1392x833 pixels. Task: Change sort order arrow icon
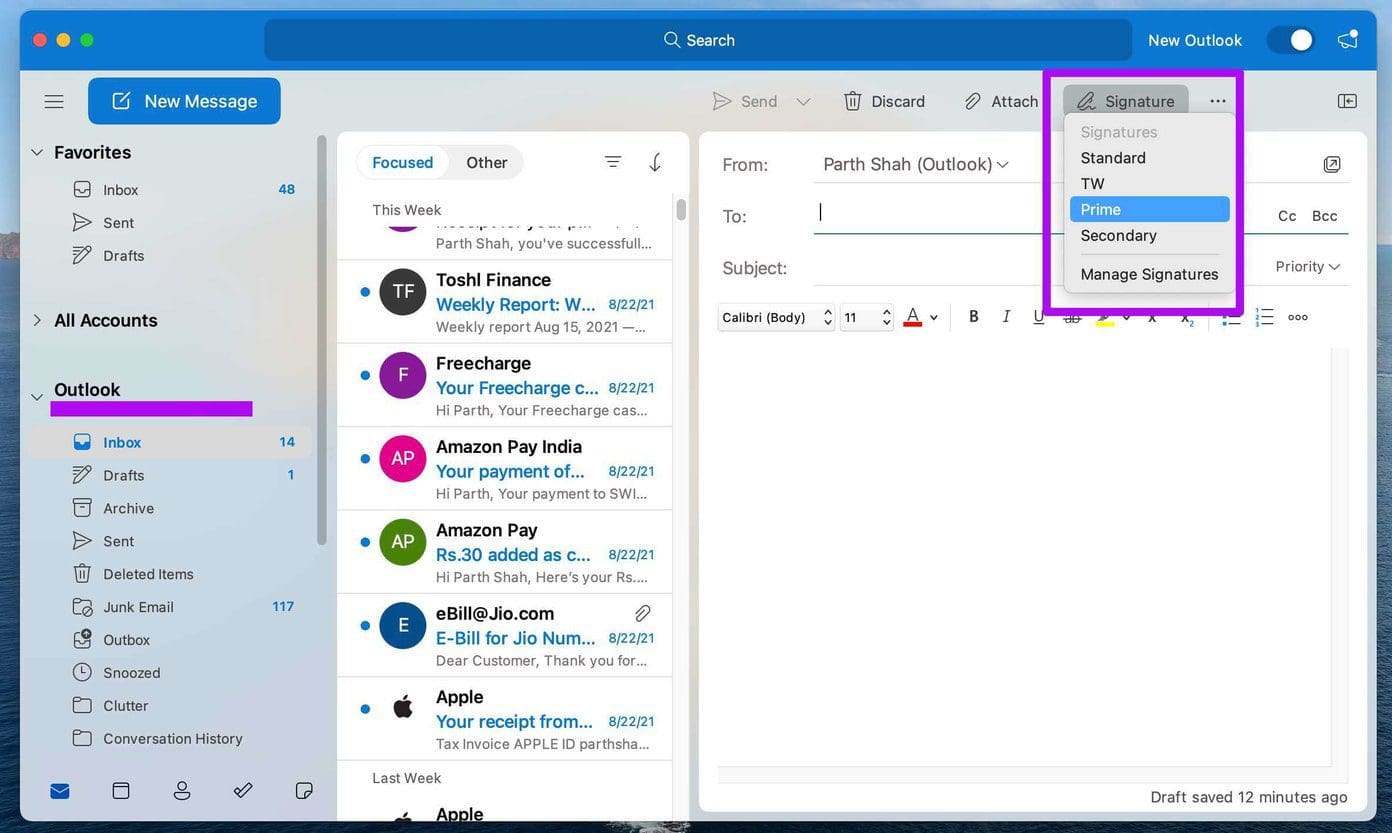(x=655, y=162)
